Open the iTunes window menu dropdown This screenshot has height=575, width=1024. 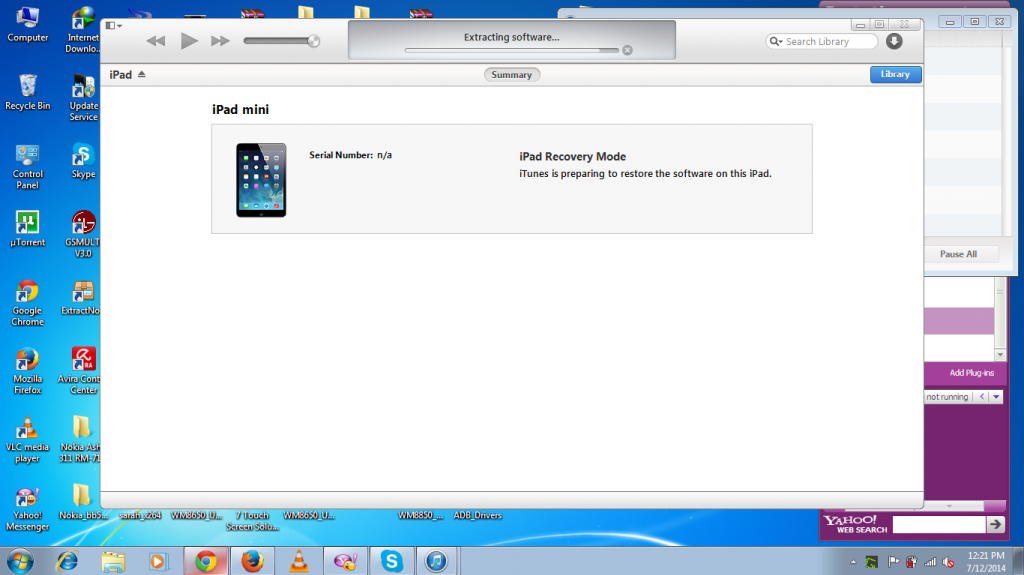[113, 25]
